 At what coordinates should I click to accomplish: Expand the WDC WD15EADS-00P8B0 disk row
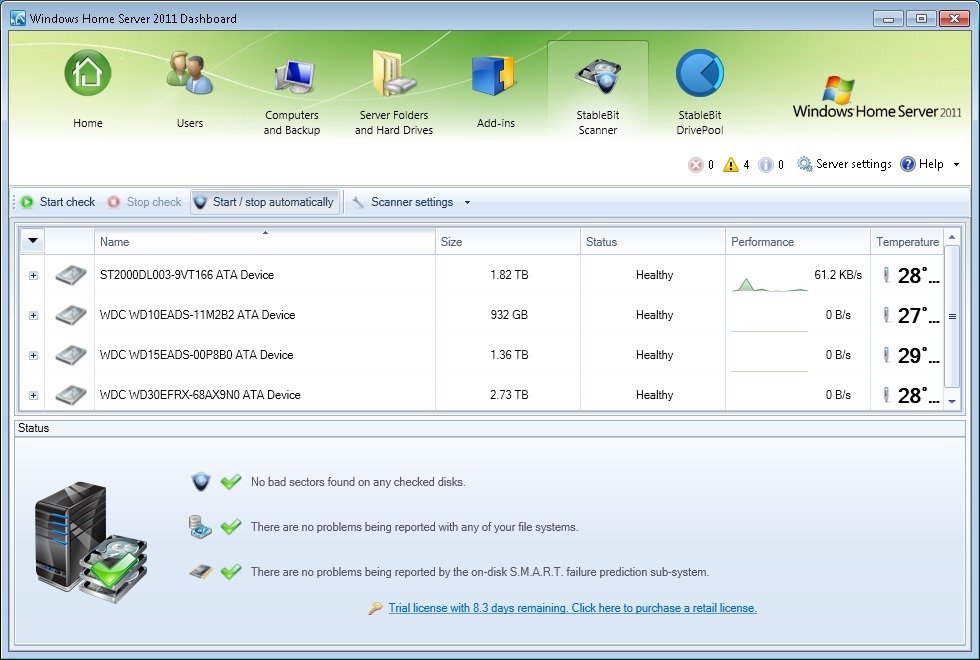tap(33, 356)
